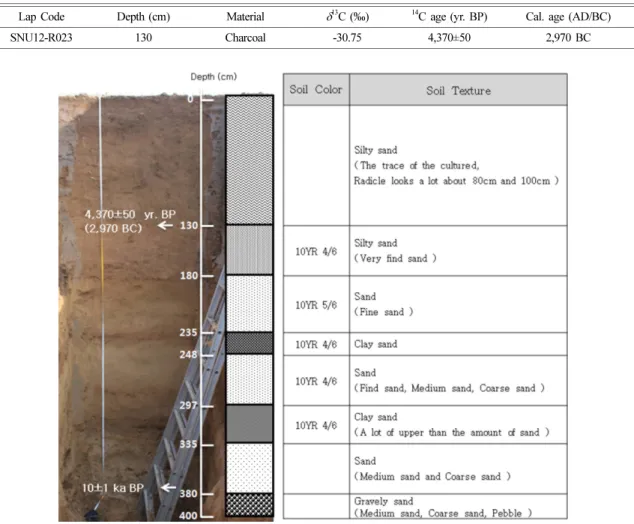This screenshot has width=634, height=524.
Task: Click the '14C age (yr. BP)' header
Action: tap(450, 17)
